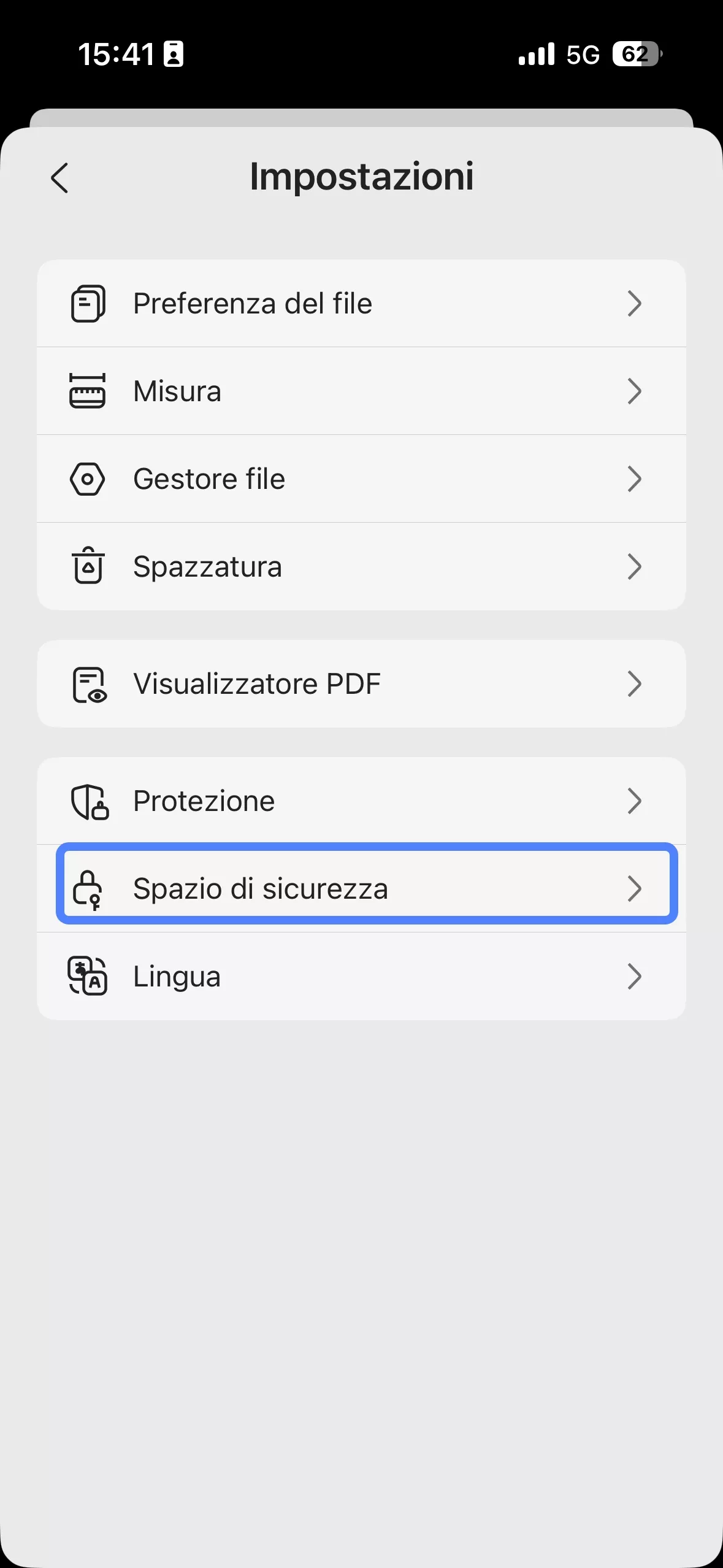
Task: Open the Preferenza del file settings
Action: tap(362, 302)
